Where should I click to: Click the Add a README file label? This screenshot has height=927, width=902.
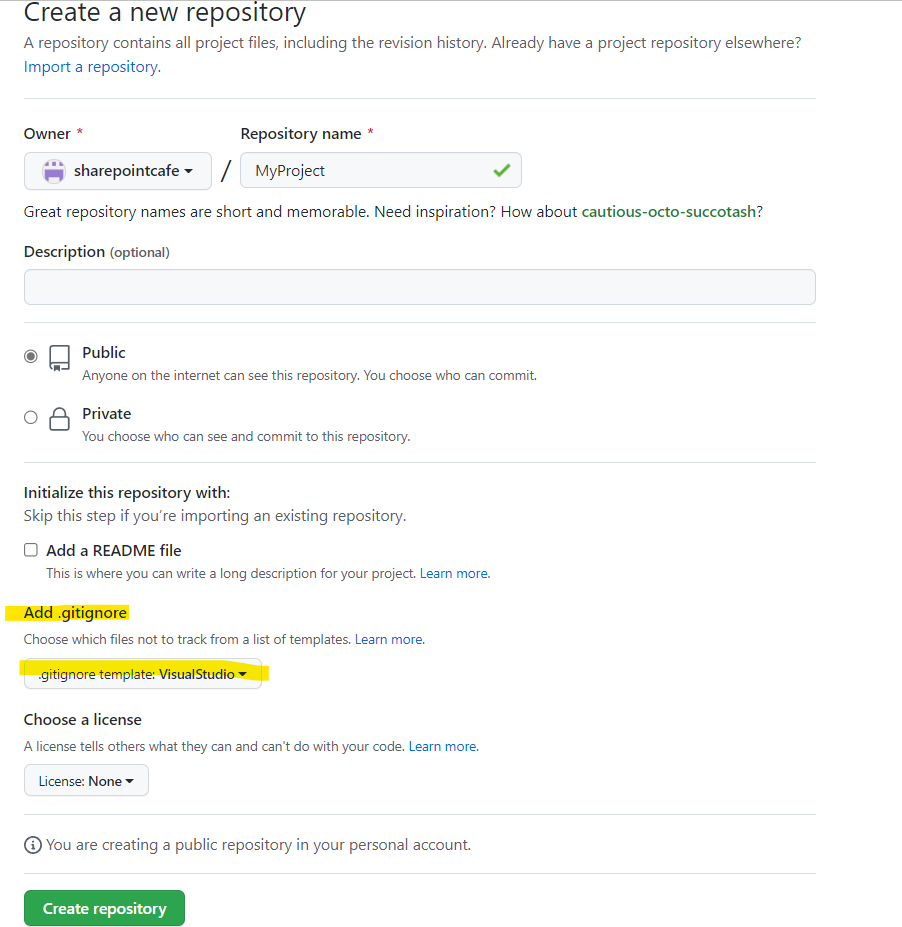(x=113, y=550)
